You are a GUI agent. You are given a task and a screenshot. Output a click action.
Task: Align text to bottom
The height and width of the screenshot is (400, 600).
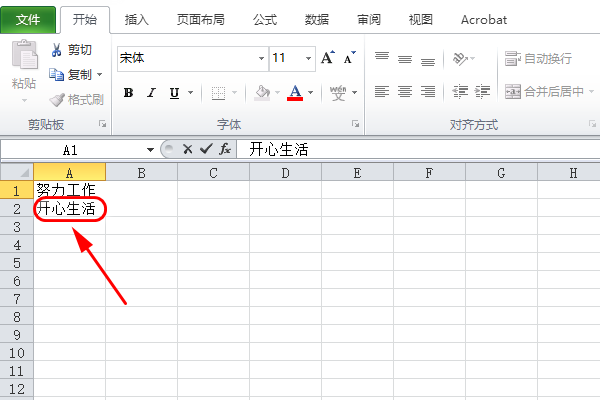click(x=428, y=61)
